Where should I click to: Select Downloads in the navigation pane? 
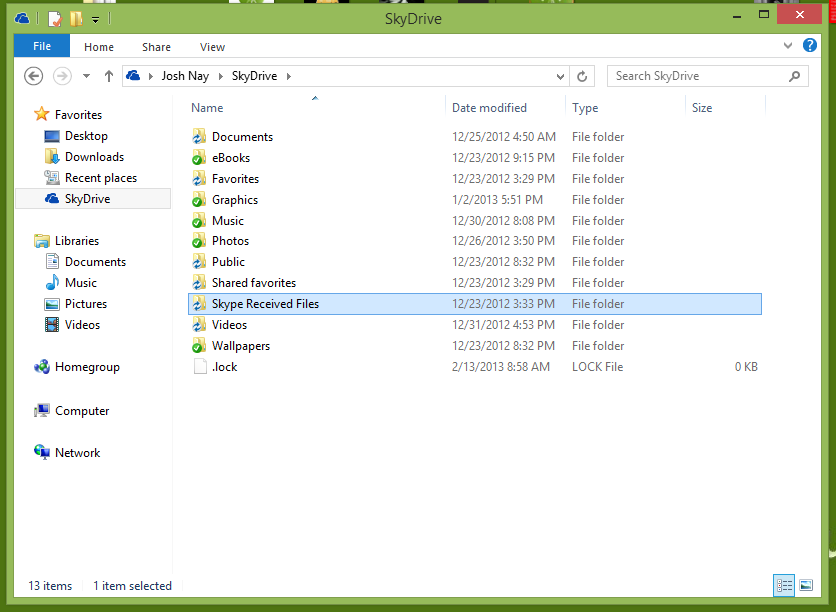coord(94,157)
